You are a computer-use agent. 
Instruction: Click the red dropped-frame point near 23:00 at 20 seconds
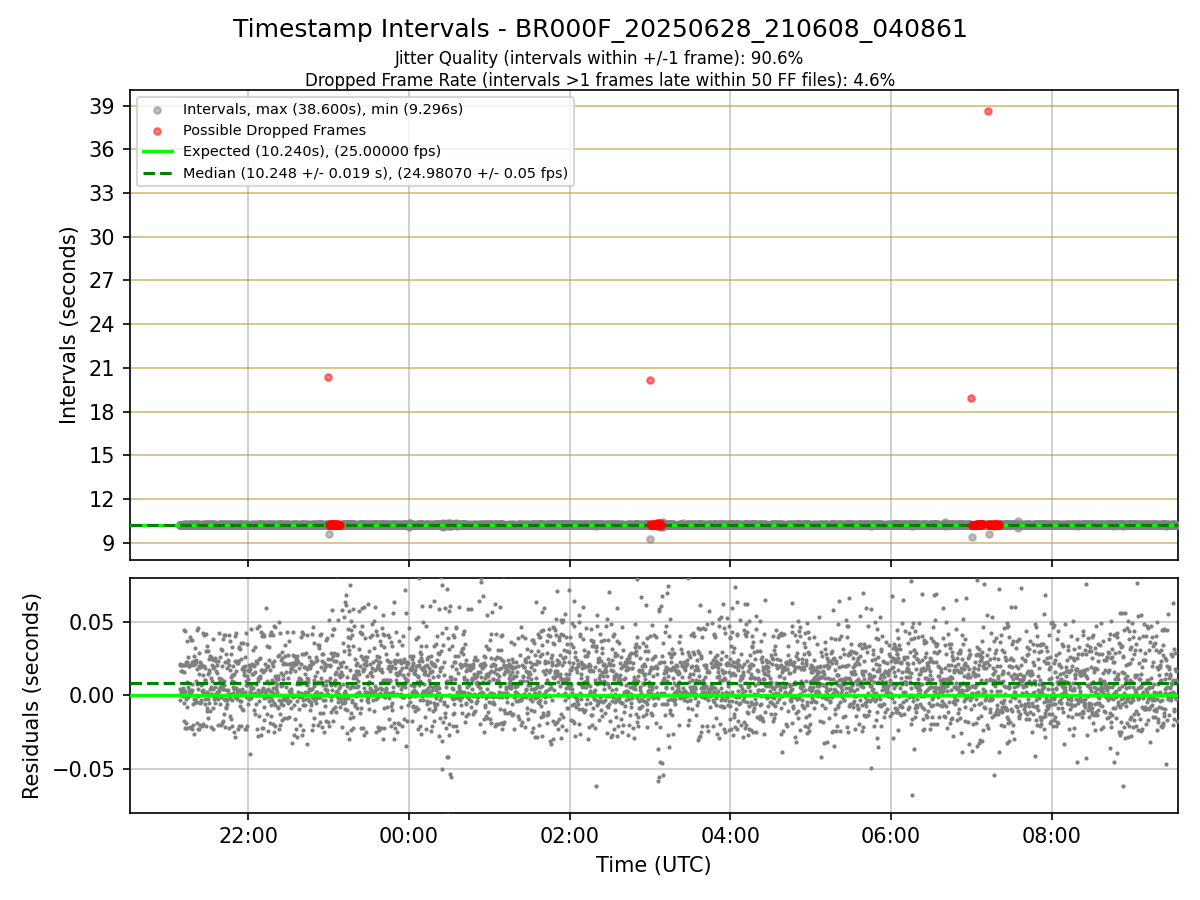[x=328, y=377]
